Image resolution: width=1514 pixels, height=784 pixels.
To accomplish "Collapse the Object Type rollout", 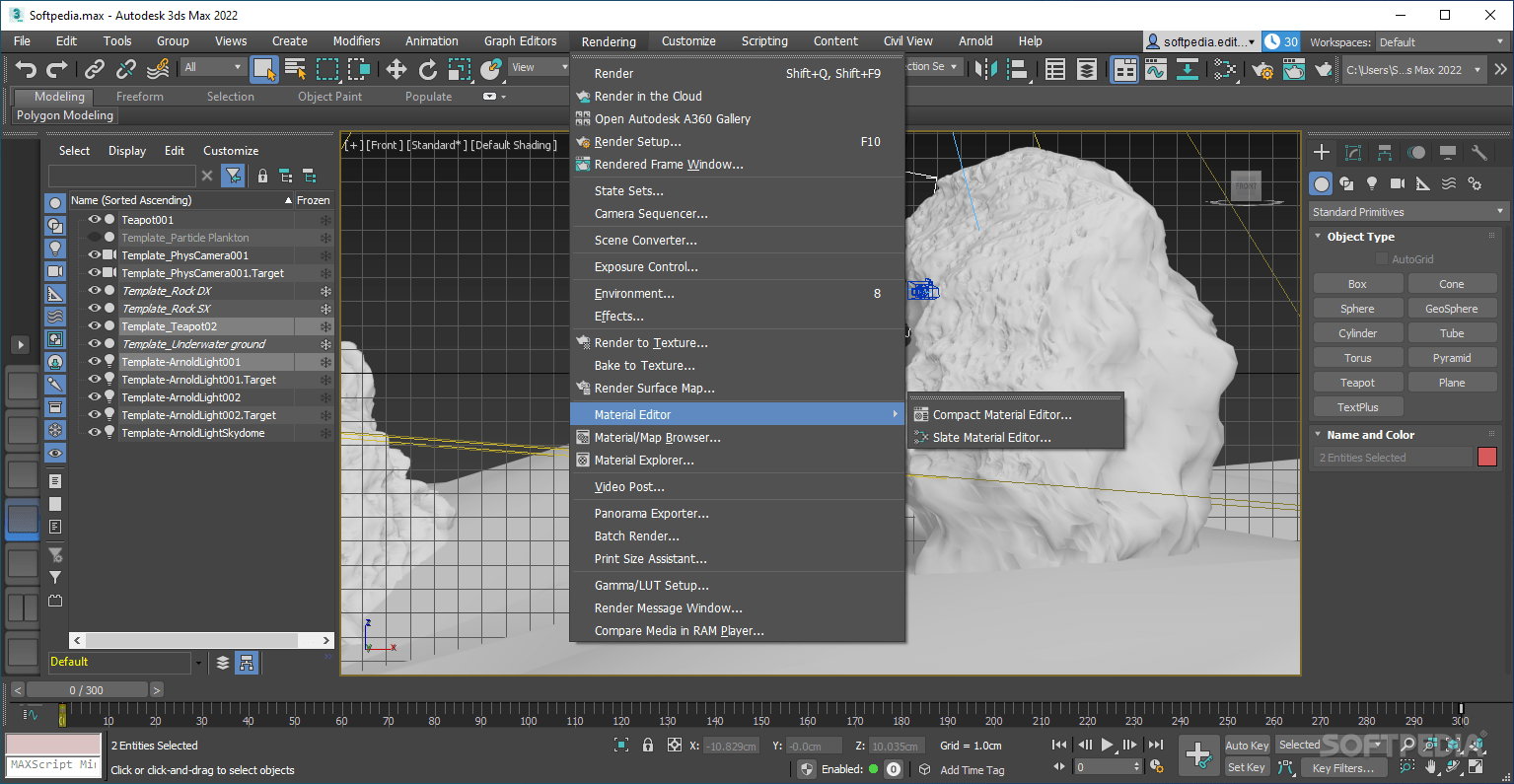I will [1360, 237].
